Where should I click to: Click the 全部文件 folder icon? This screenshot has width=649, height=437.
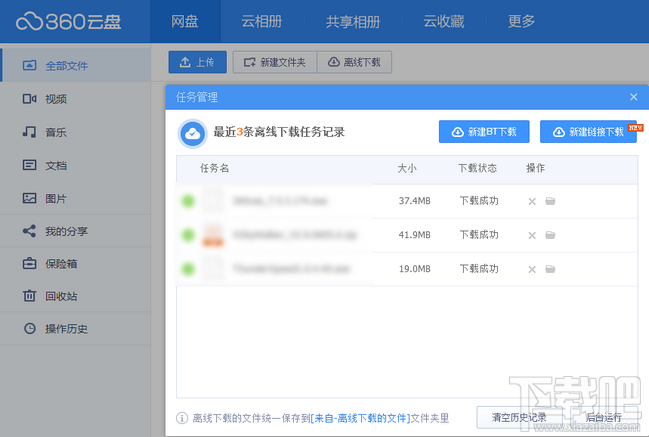click(x=29, y=65)
